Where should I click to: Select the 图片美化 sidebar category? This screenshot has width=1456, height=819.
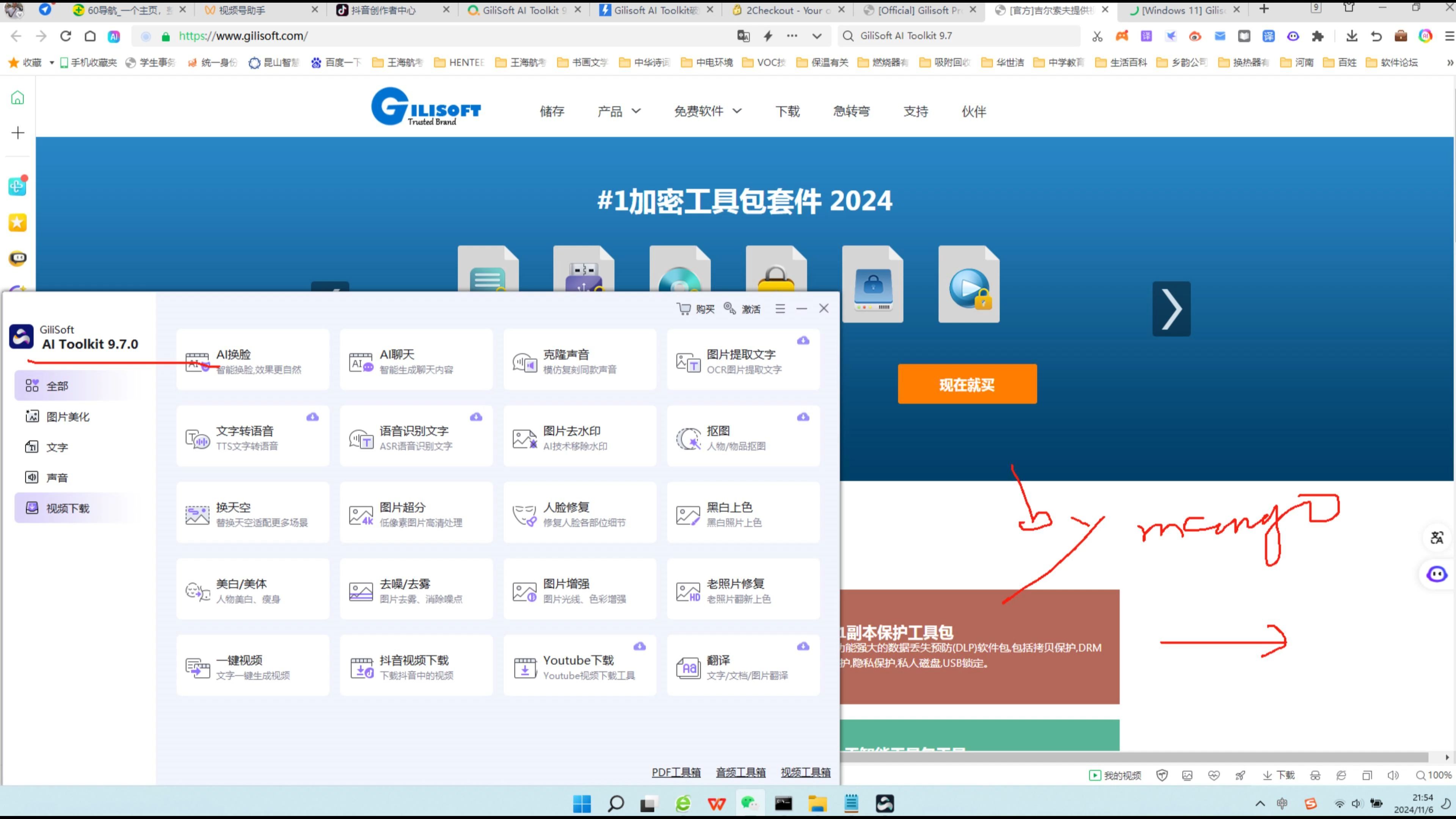[x=67, y=416]
